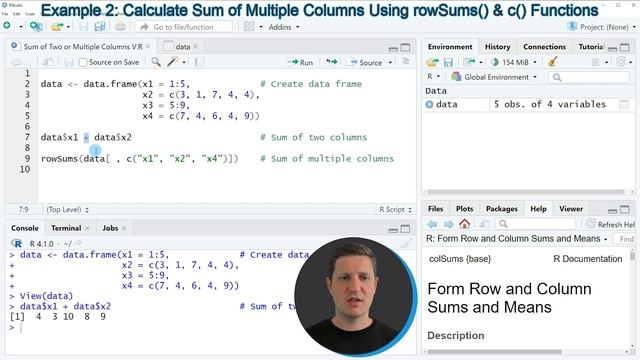The width and height of the screenshot is (640, 360).
Task: Open the Tutorial tab
Action: point(590,47)
